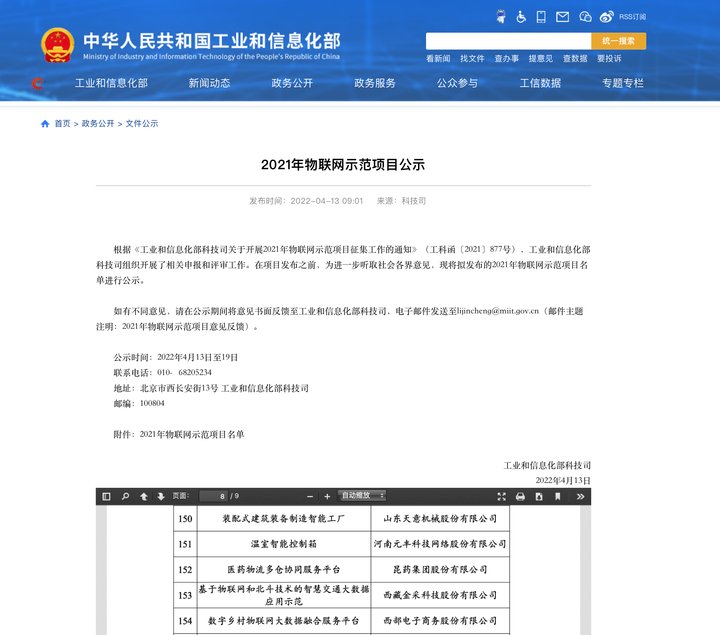720x635 pixels.
Task: Click the 统一搜索 search button
Action: click(x=619, y=41)
